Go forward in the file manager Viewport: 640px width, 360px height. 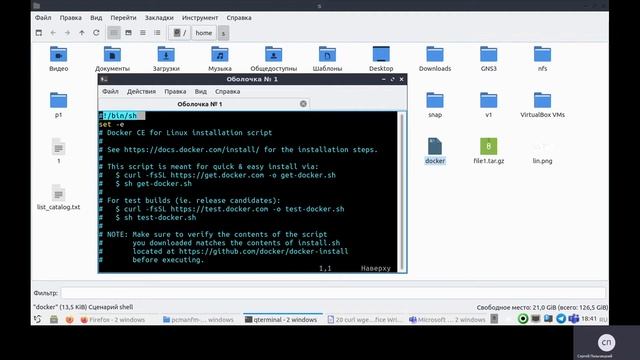[x=67, y=33]
